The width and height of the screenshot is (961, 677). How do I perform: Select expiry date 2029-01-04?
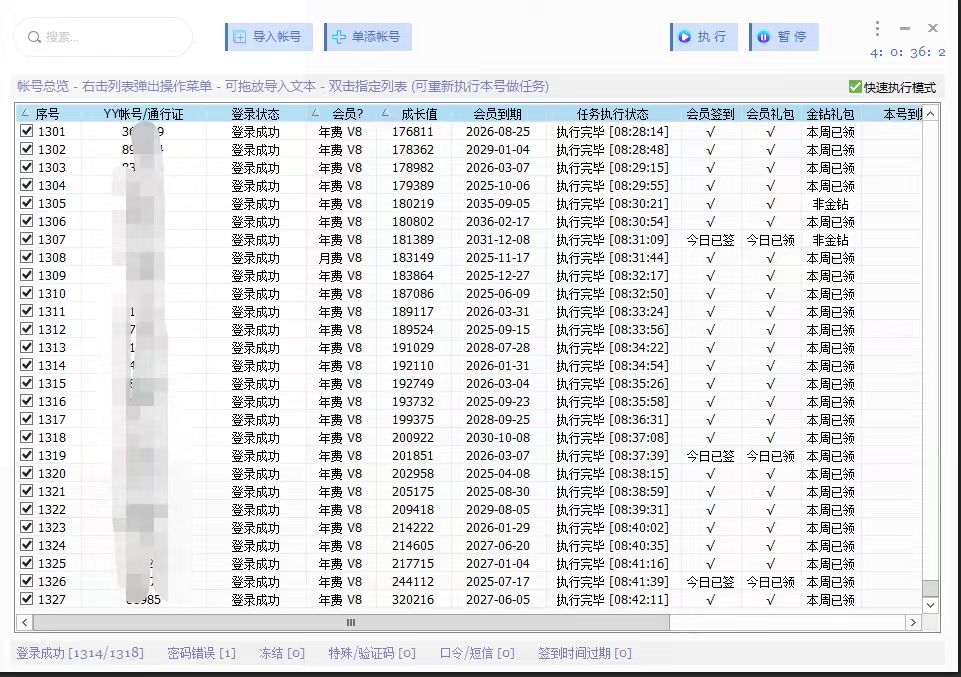click(498, 149)
